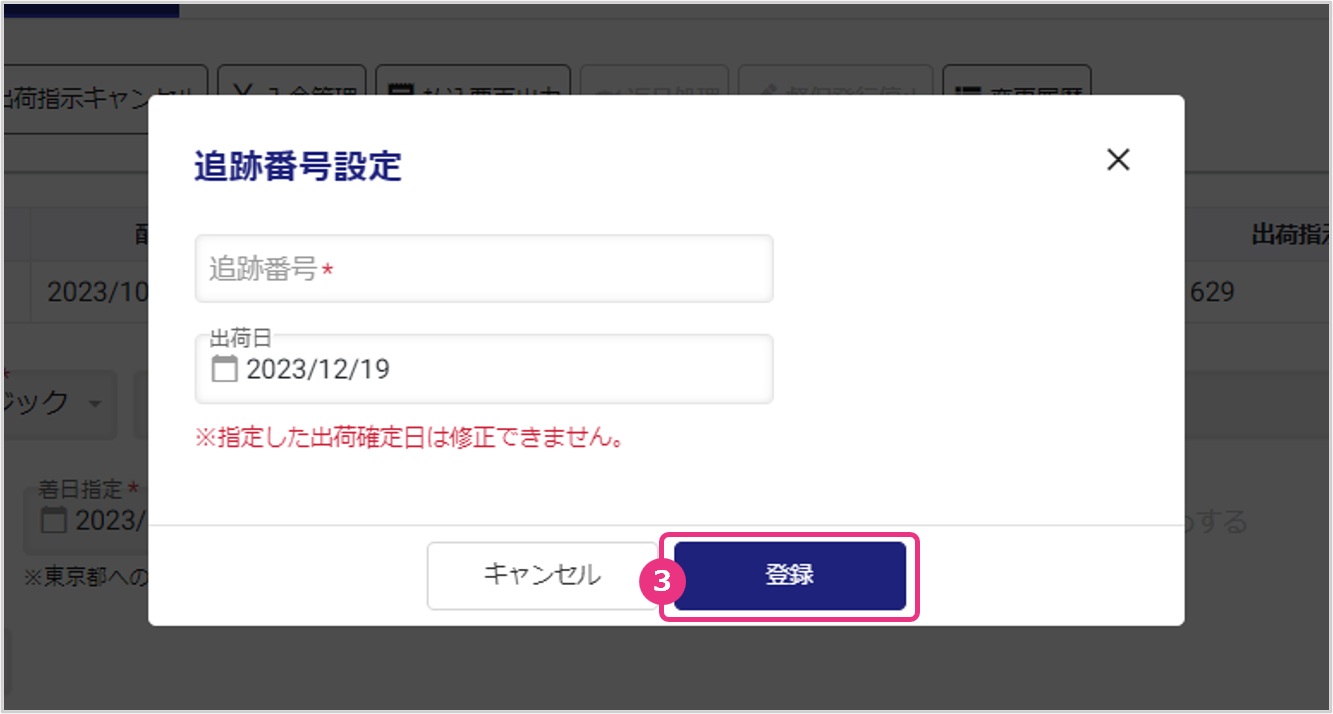Open the 入金管理 toolbar button
This screenshot has width=1333, height=714.
point(292,98)
